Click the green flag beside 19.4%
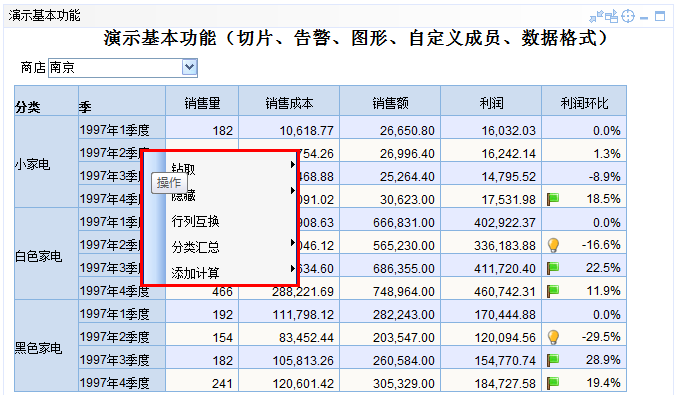 [x=553, y=383]
